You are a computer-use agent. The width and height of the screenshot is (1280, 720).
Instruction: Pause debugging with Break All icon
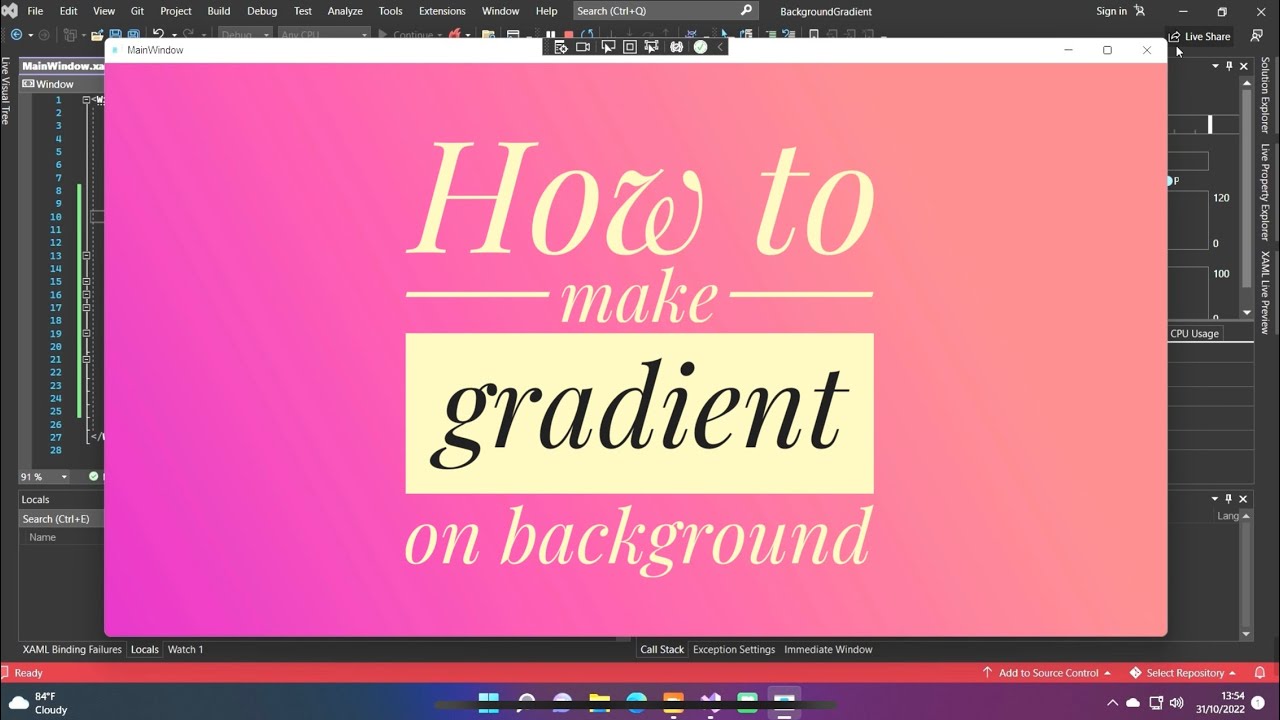pos(550,34)
